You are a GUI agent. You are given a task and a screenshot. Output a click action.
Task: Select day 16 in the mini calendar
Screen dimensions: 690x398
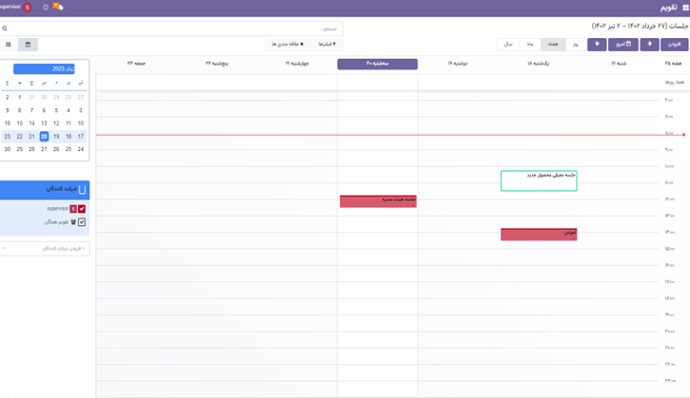point(7,123)
